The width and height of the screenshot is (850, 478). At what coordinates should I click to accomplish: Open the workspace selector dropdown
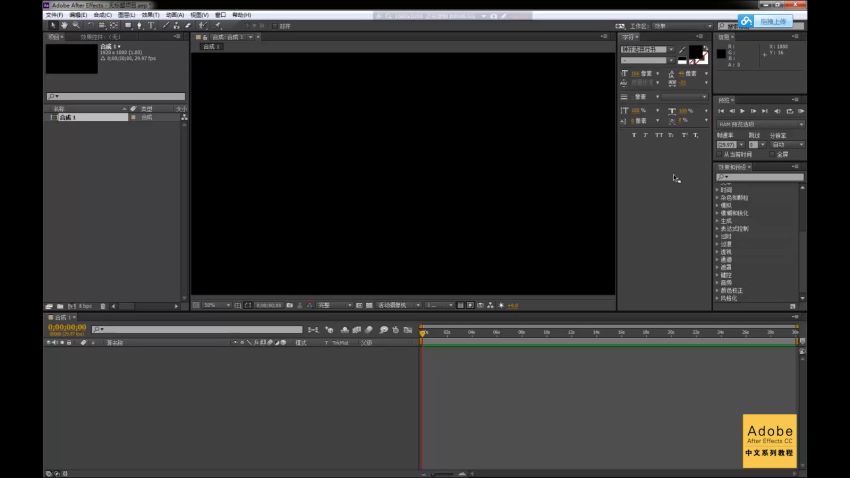point(682,26)
